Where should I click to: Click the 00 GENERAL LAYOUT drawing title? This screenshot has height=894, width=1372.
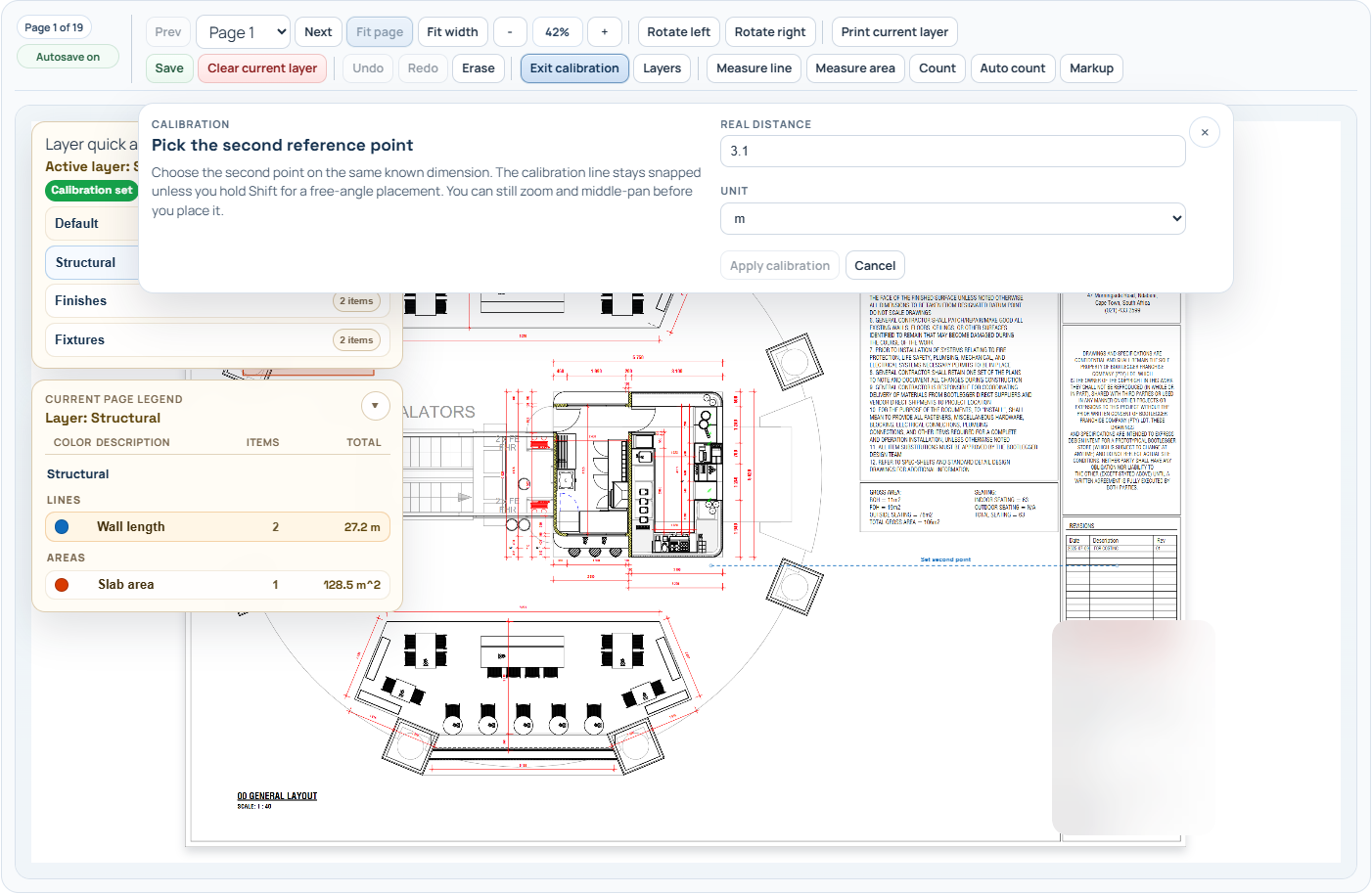pyautogui.click(x=277, y=796)
